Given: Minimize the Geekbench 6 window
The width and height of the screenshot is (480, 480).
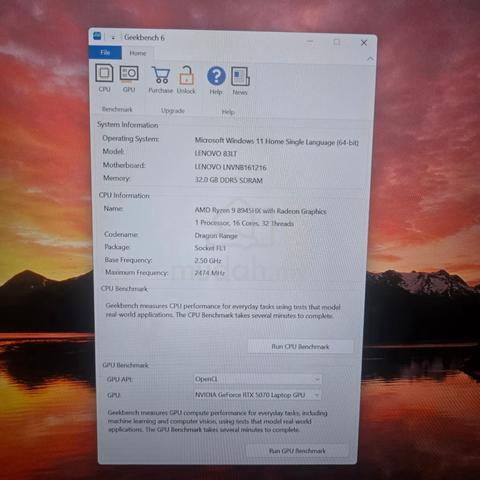Looking at the screenshot, I should pyautogui.click(x=310, y=41).
